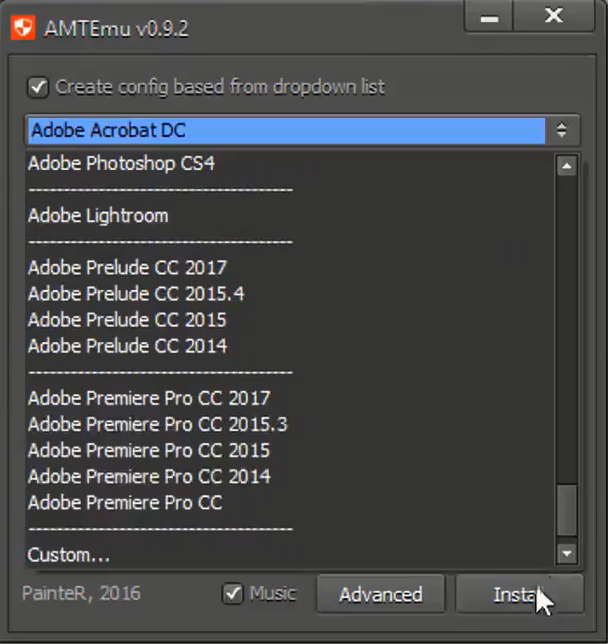Viewport: 608px width, 644px height.
Task: Click the list scrollbar down arrow
Action: tap(567, 552)
